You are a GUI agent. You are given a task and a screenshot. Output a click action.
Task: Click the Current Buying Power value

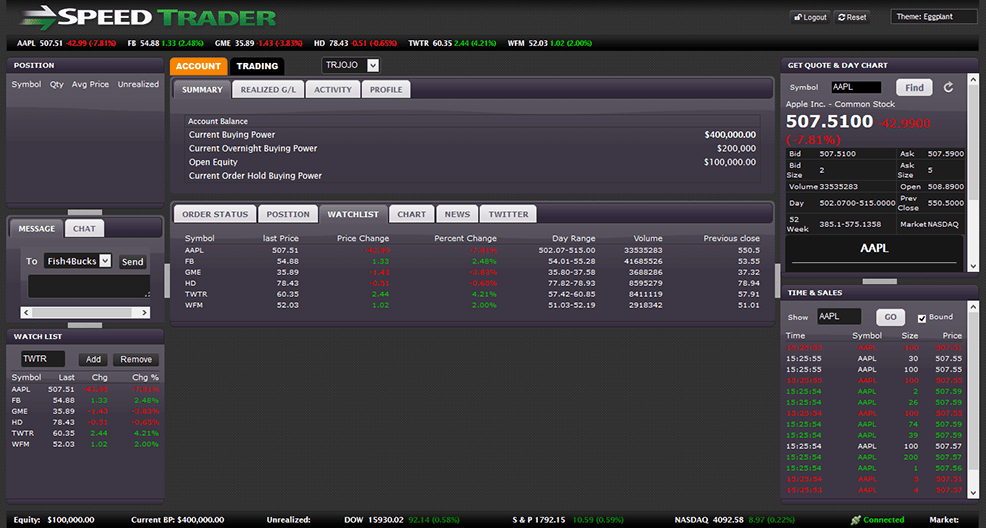pos(730,135)
